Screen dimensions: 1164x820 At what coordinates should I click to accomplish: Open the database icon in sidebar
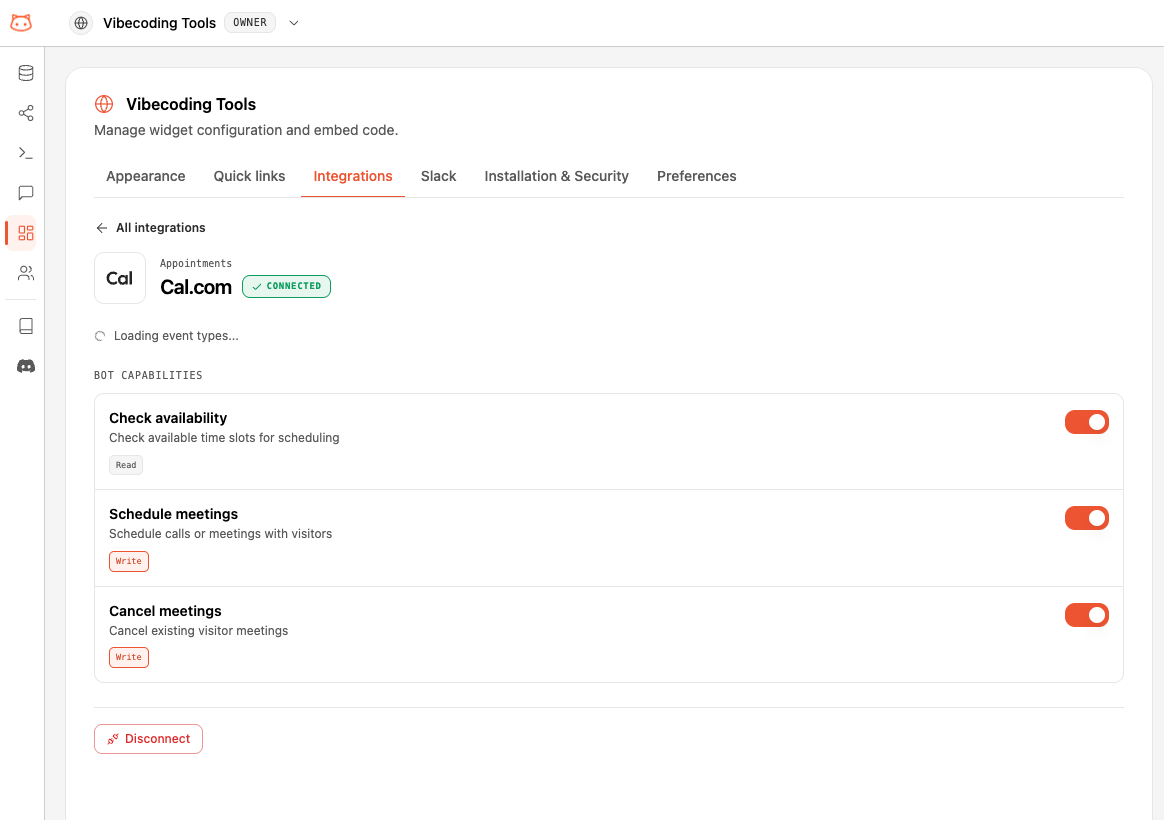tap(26, 73)
